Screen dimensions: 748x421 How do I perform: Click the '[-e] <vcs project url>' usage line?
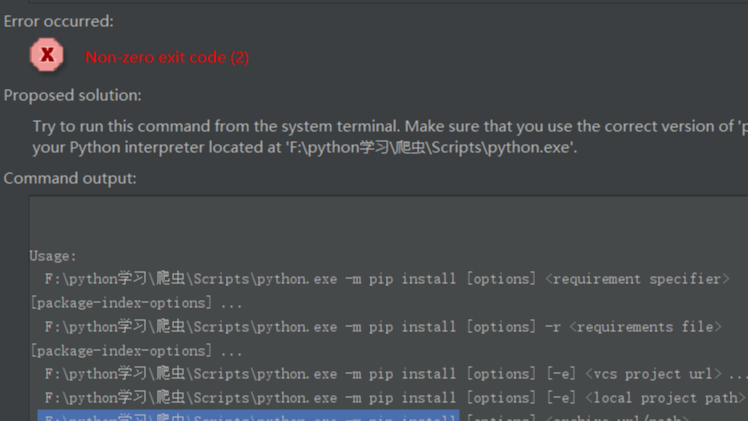tap(394, 374)
